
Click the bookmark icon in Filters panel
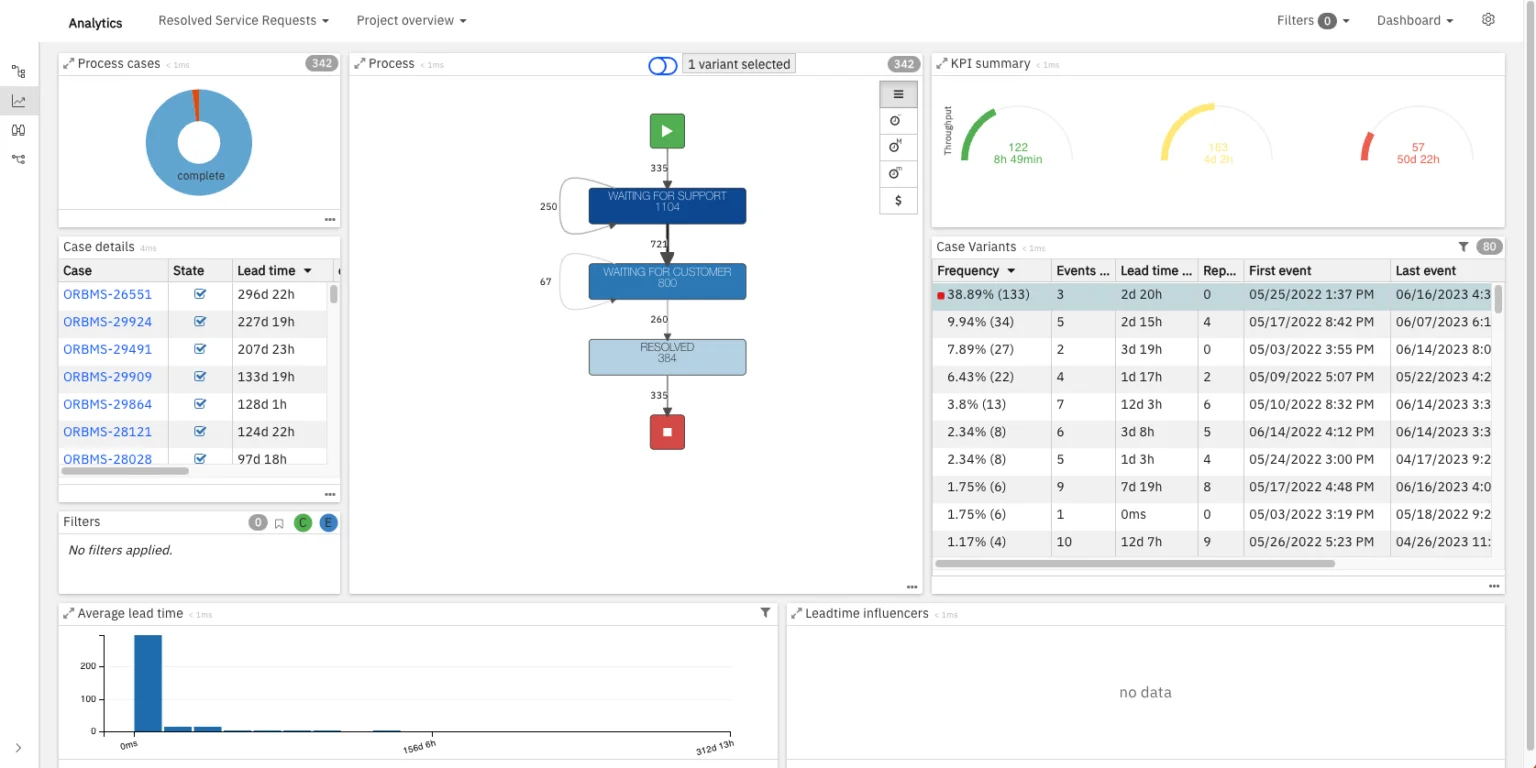click(x=279, y=521)
